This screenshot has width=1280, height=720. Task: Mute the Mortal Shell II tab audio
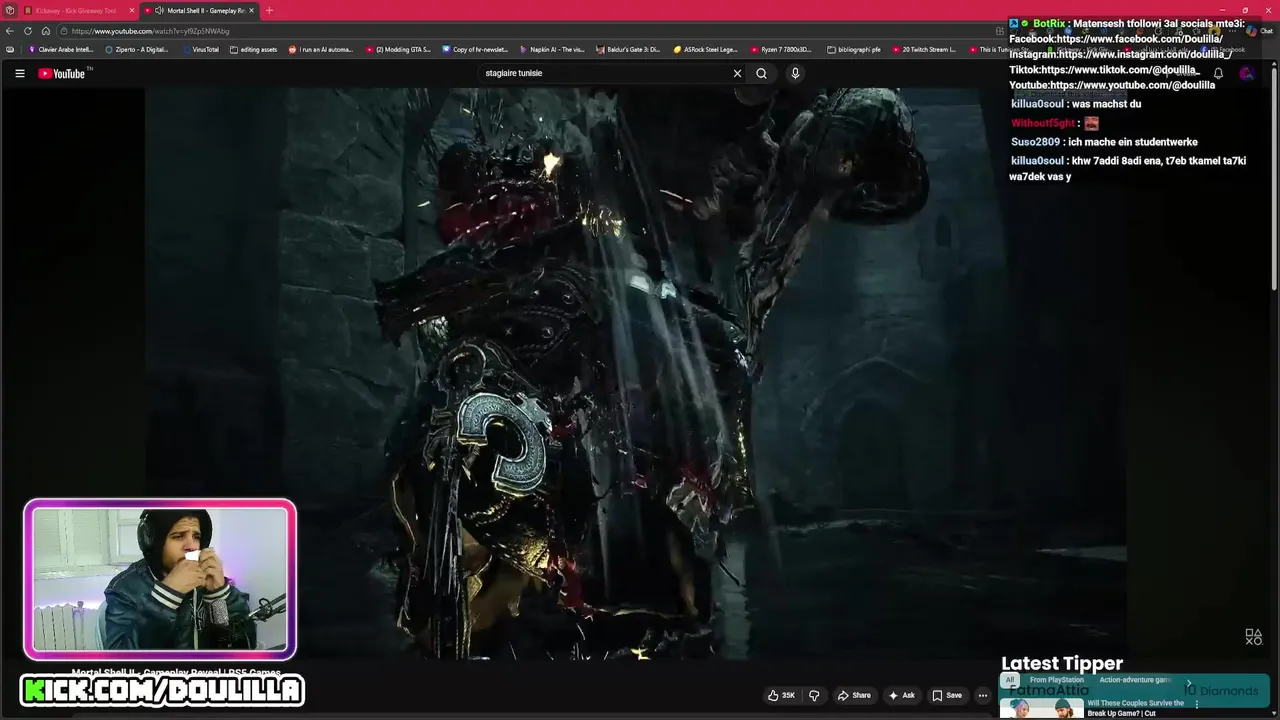[x=159, y=10]
